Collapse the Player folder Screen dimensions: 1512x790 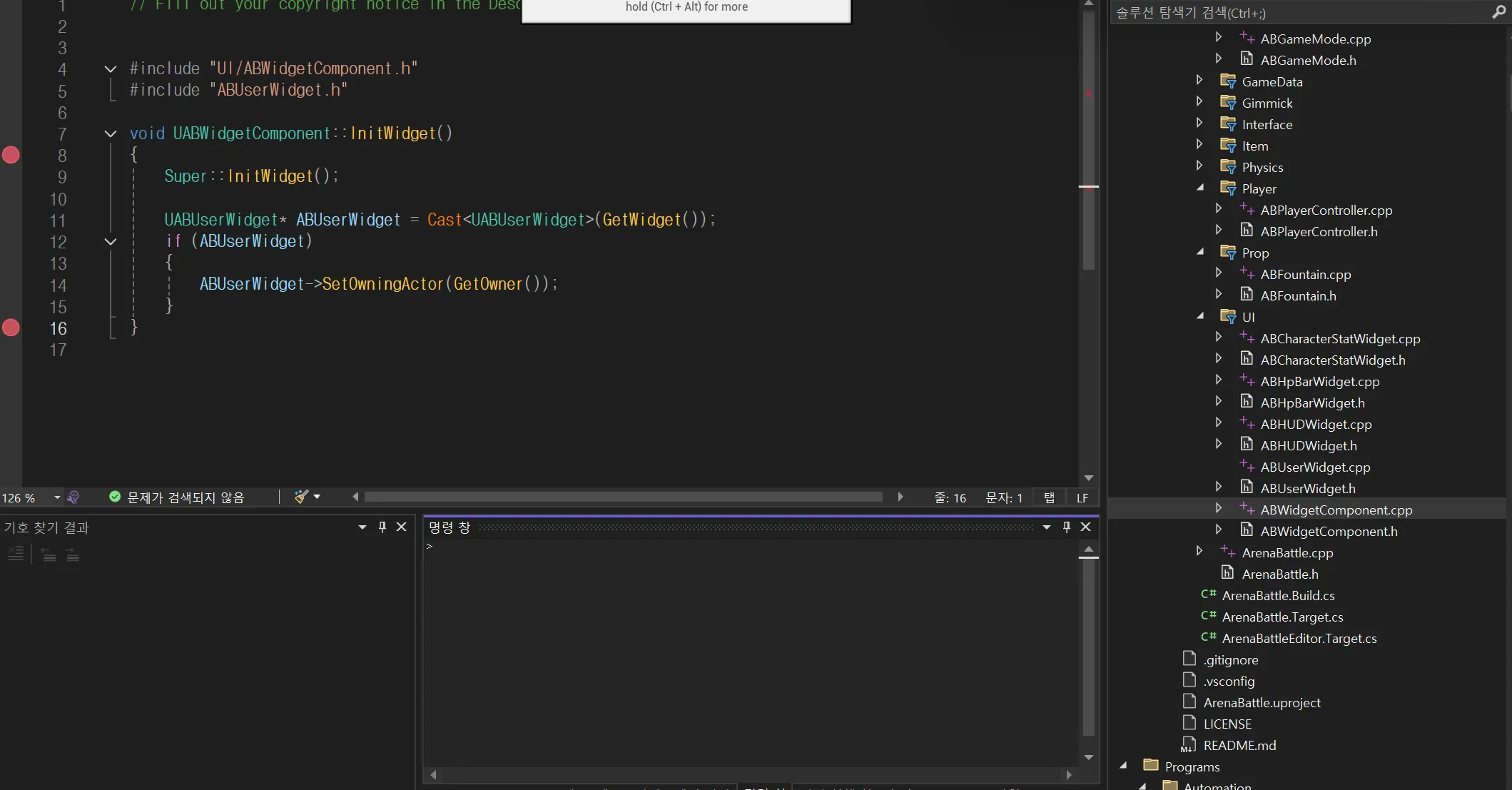click(x=1199, y=188)
